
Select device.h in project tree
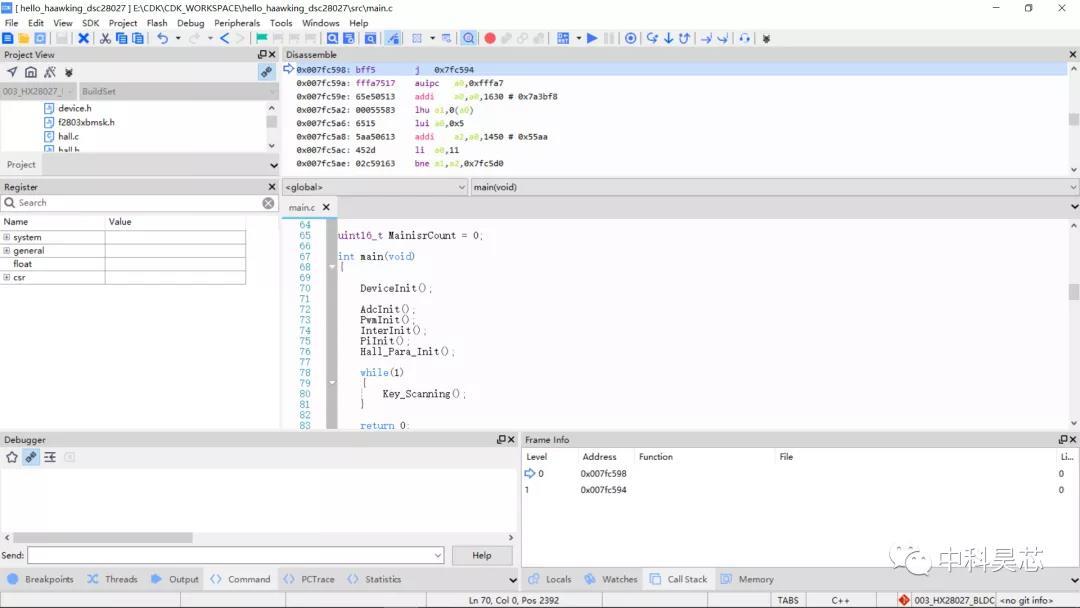point(74,108)
